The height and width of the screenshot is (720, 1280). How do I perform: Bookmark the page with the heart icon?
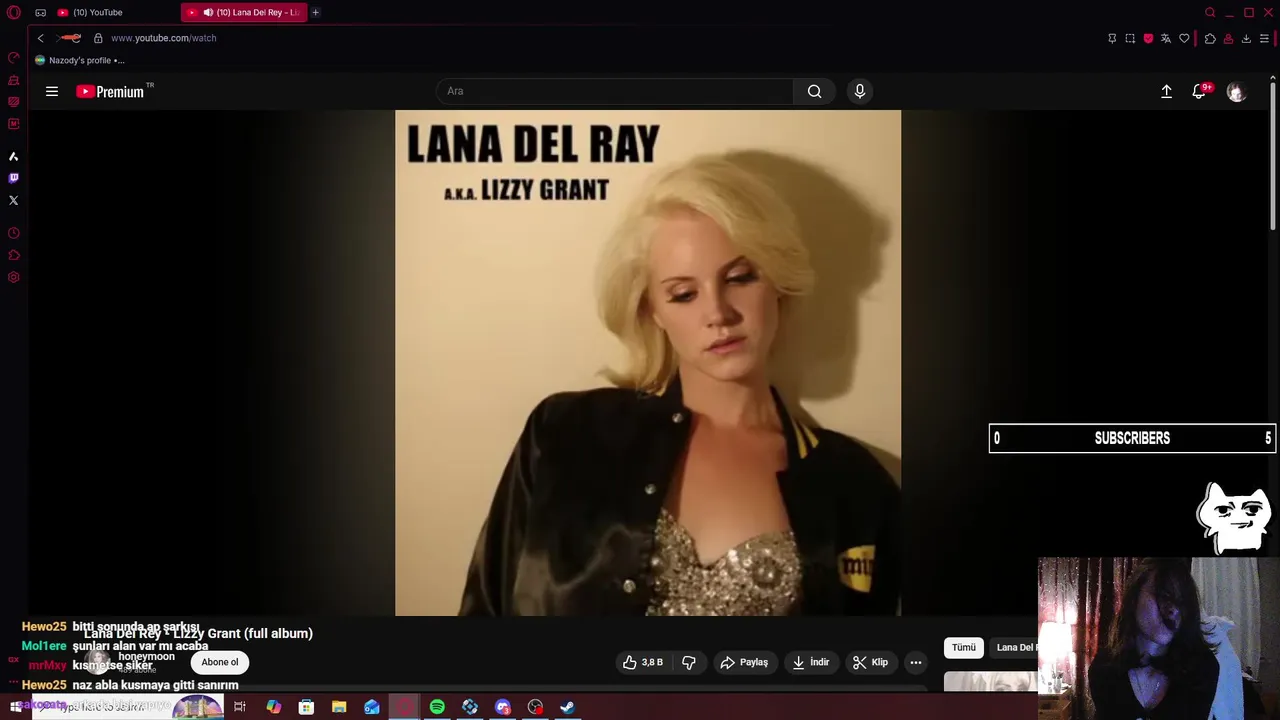coord(1184,38)
